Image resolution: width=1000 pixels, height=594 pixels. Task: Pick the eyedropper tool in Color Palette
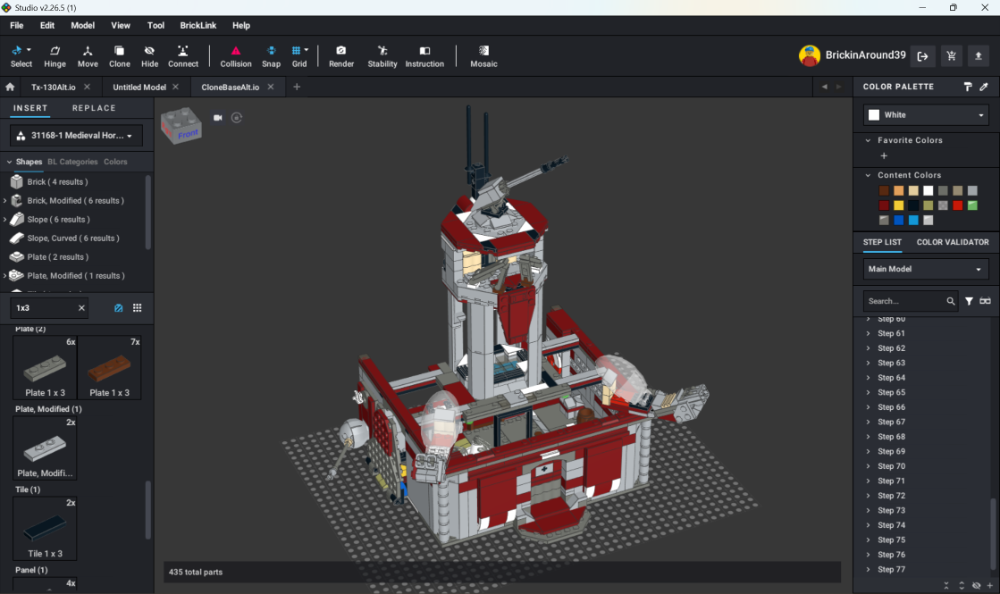983,87
